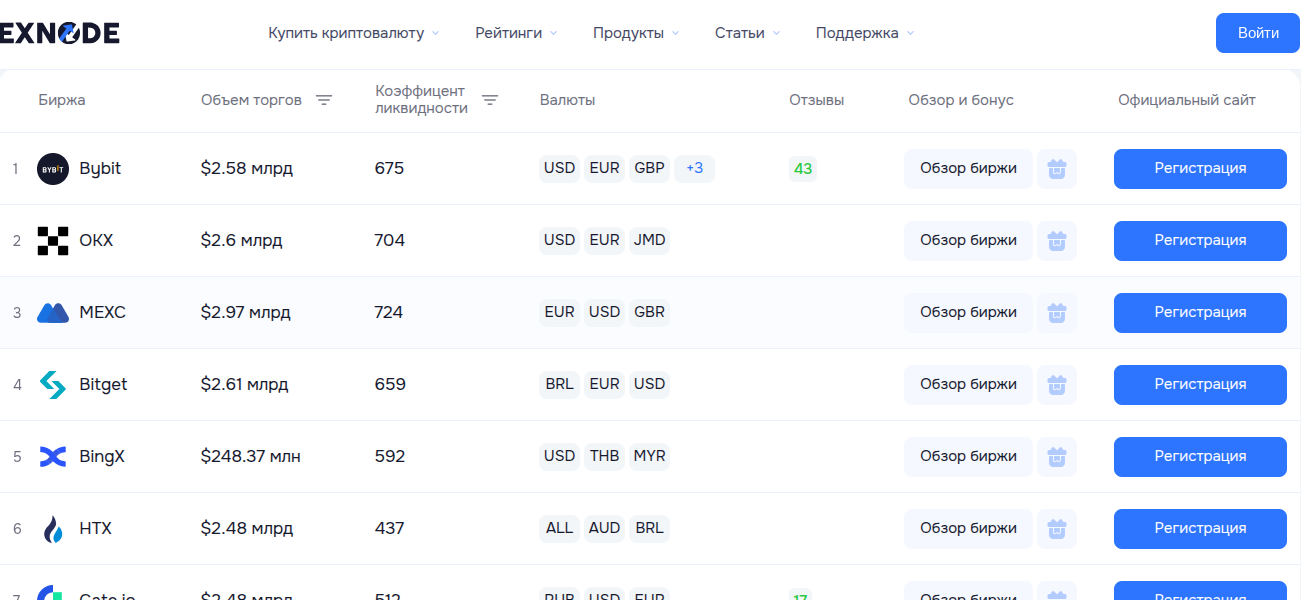Open Bitget bonus gift icon
This screenshot has height=600, width=1301.
tap(1057, 385)
